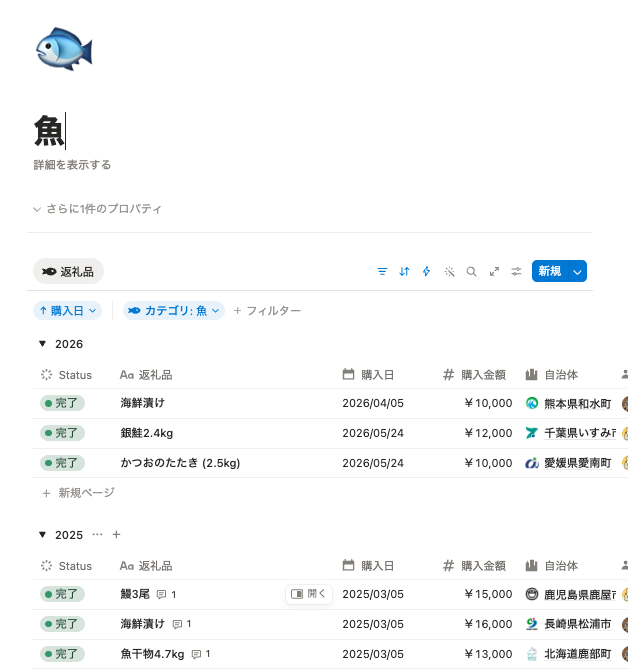Click 完了 status on 魚干物4.7kg row
Viewport: 628px width, 671px height.
(62, 654)
